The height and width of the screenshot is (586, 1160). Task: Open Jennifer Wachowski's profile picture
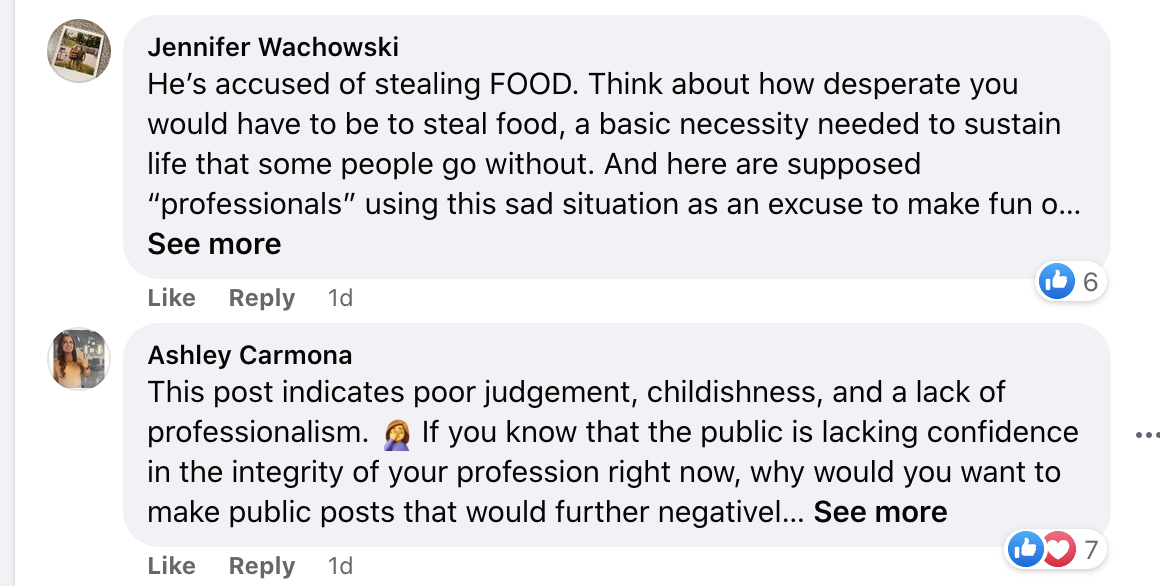coord(78,49)
